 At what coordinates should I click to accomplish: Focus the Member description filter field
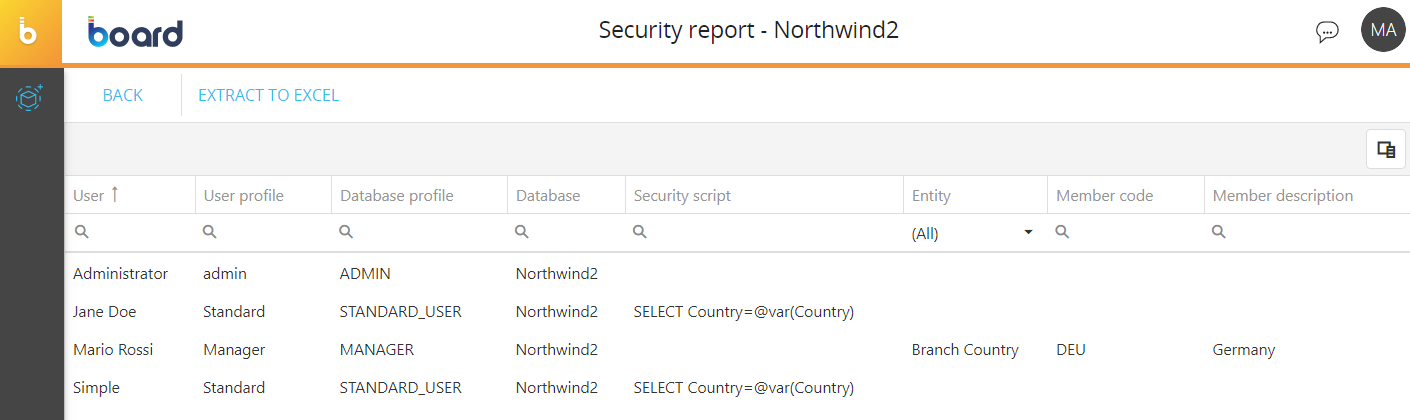[x=1310, y=232]
